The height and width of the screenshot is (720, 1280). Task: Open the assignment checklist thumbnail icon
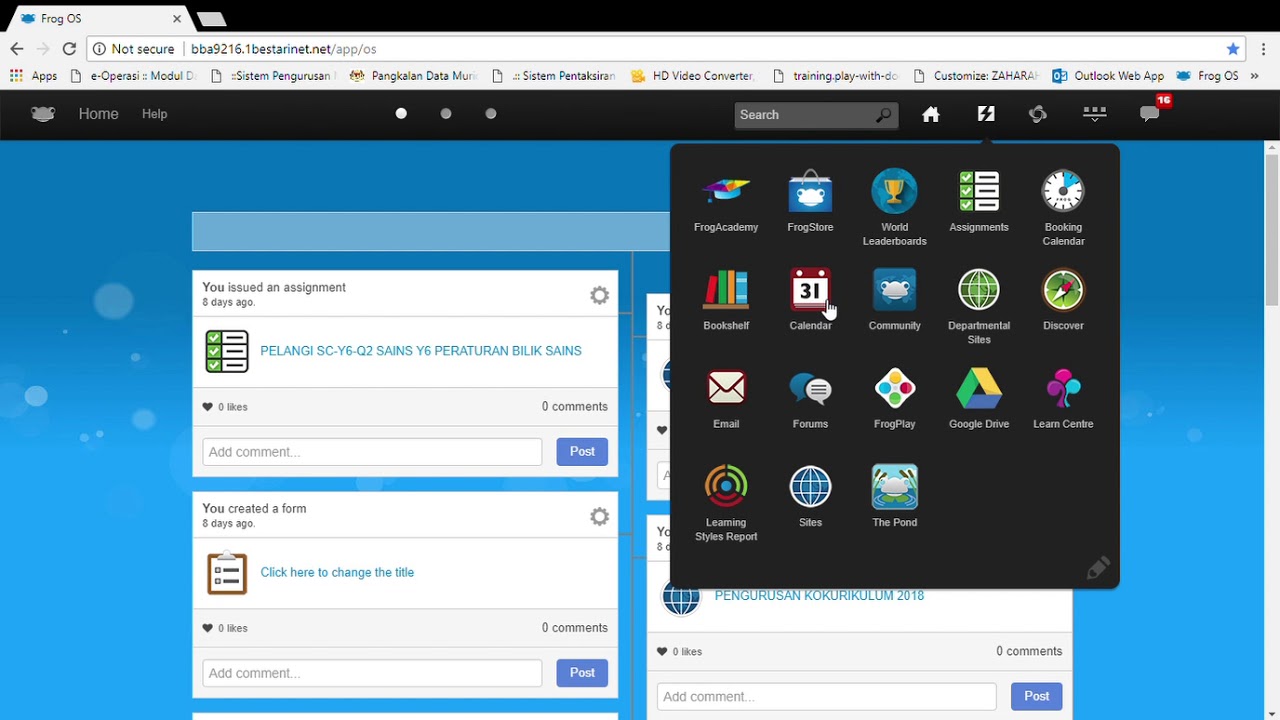coord(227,351)
